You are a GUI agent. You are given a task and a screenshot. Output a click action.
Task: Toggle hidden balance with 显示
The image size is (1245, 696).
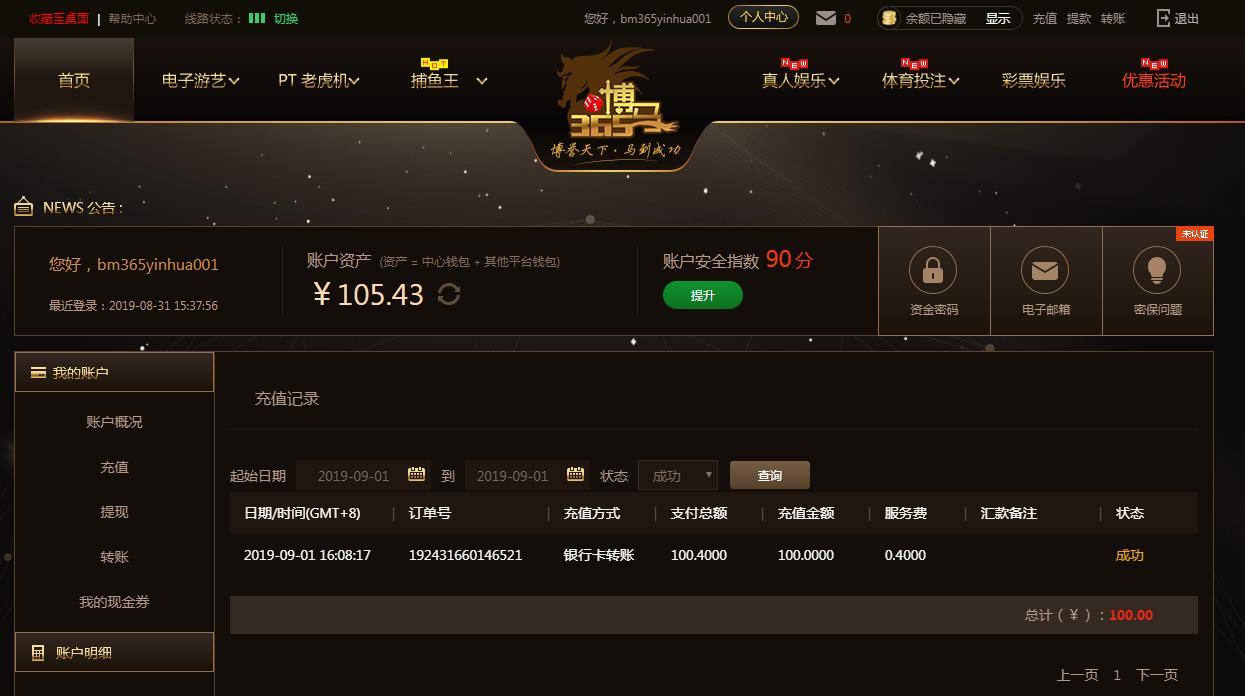click(998, 18)
